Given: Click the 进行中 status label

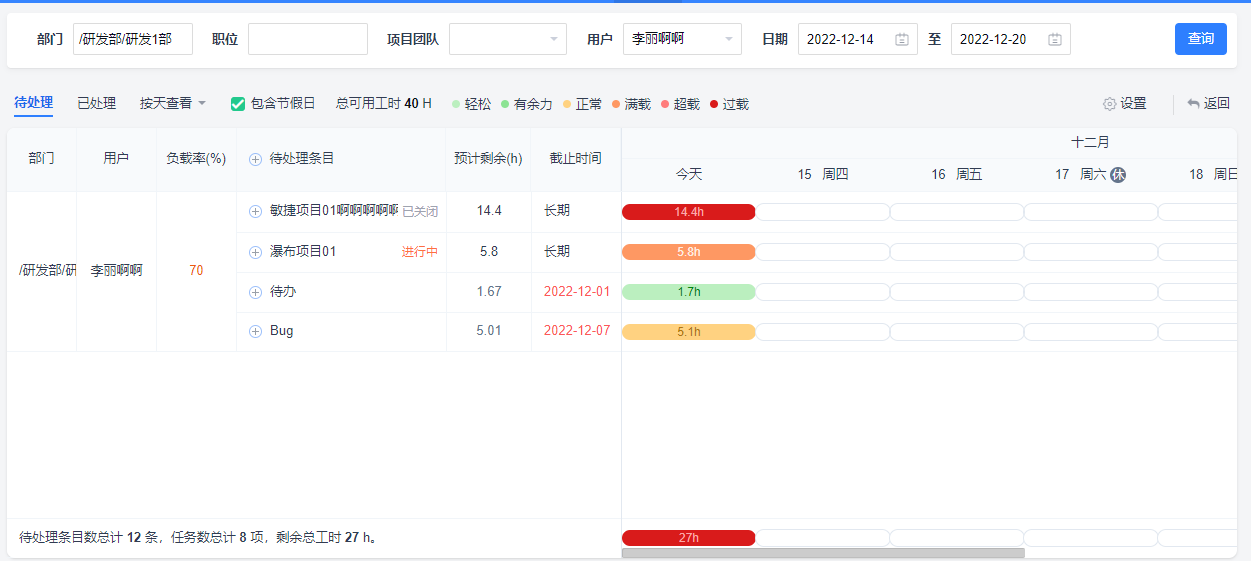Looking at the screenshot, I should pos(420,252).
